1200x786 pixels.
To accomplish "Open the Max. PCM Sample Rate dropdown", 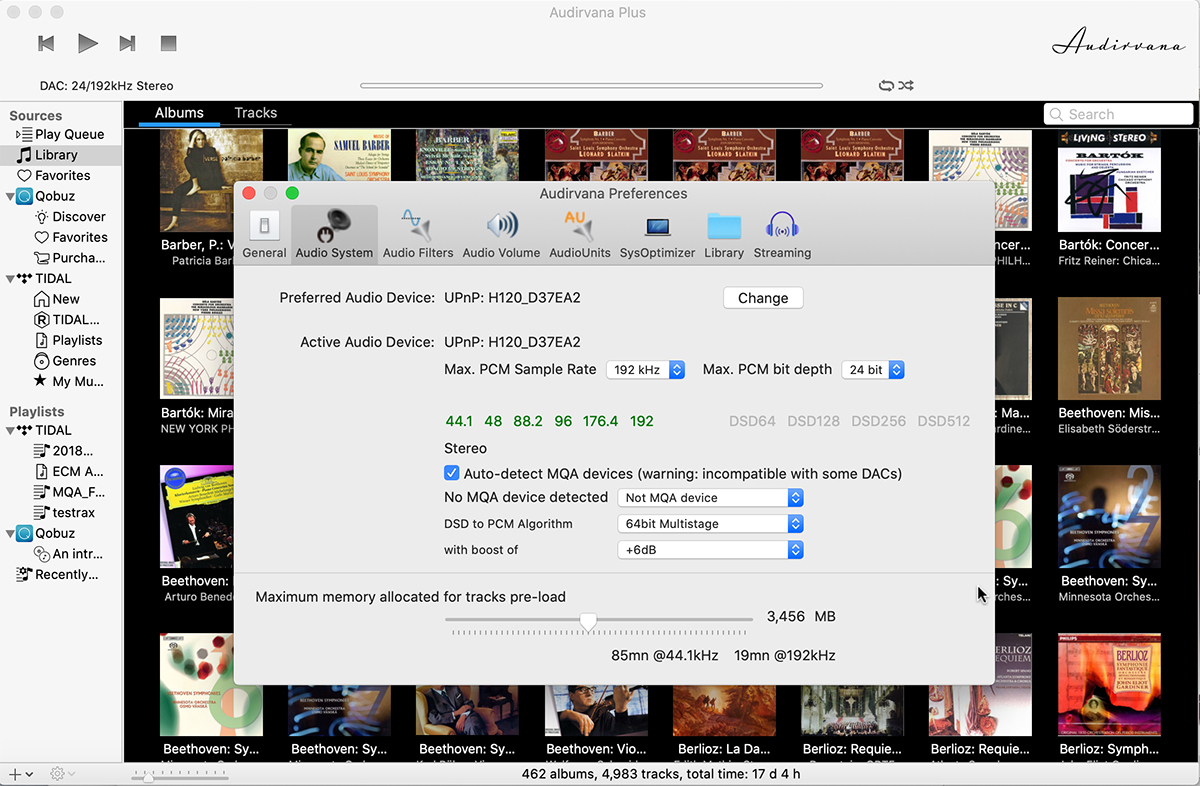I will coord(645,370).
